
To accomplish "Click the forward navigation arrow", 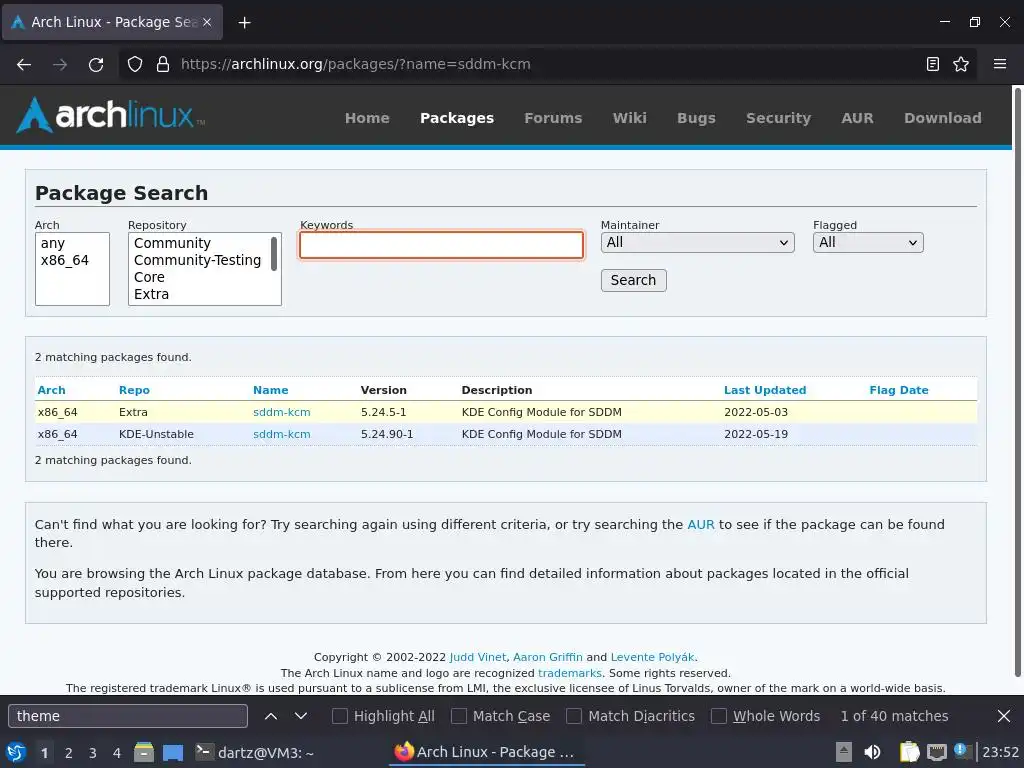I will click(60, 64).
